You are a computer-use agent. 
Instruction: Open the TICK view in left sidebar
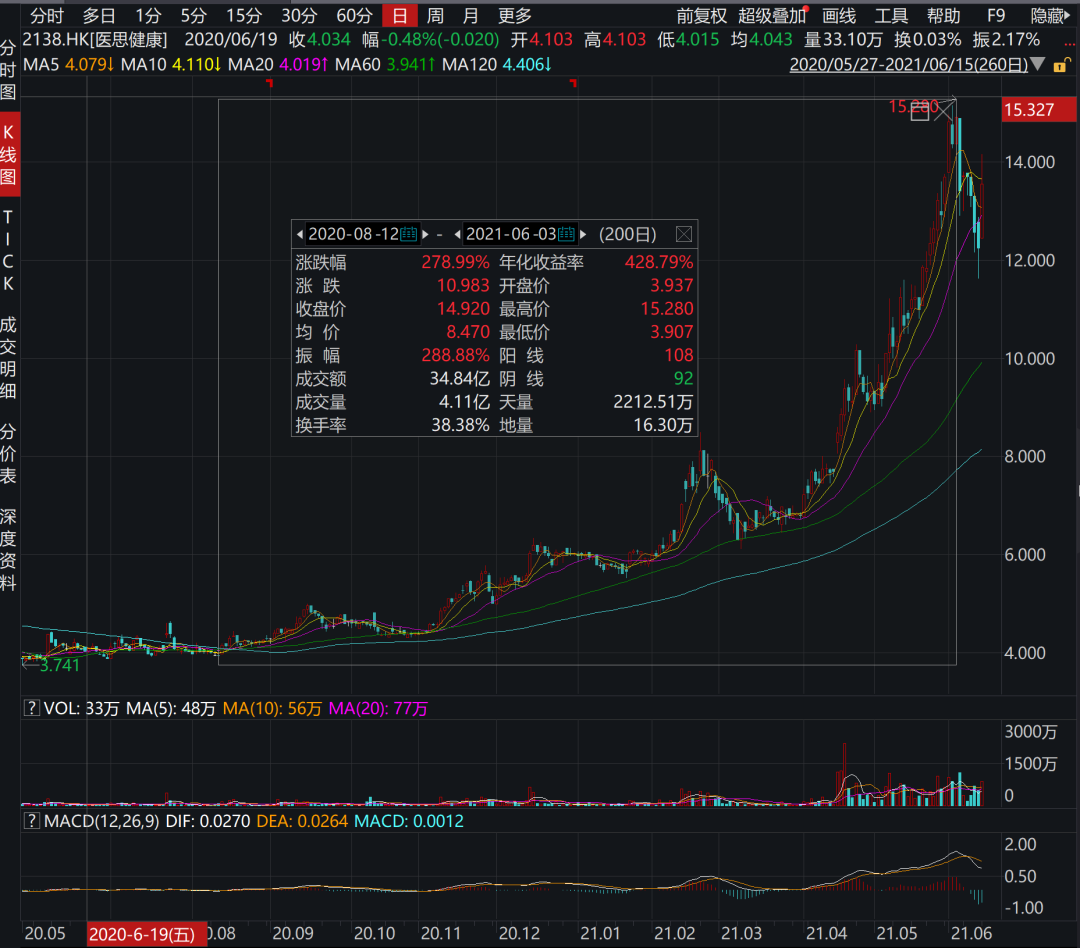click(x=8, y=250)
